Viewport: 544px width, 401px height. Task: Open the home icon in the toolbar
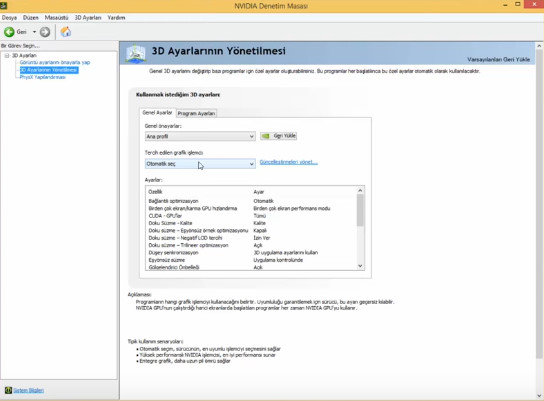pos(66,32)
